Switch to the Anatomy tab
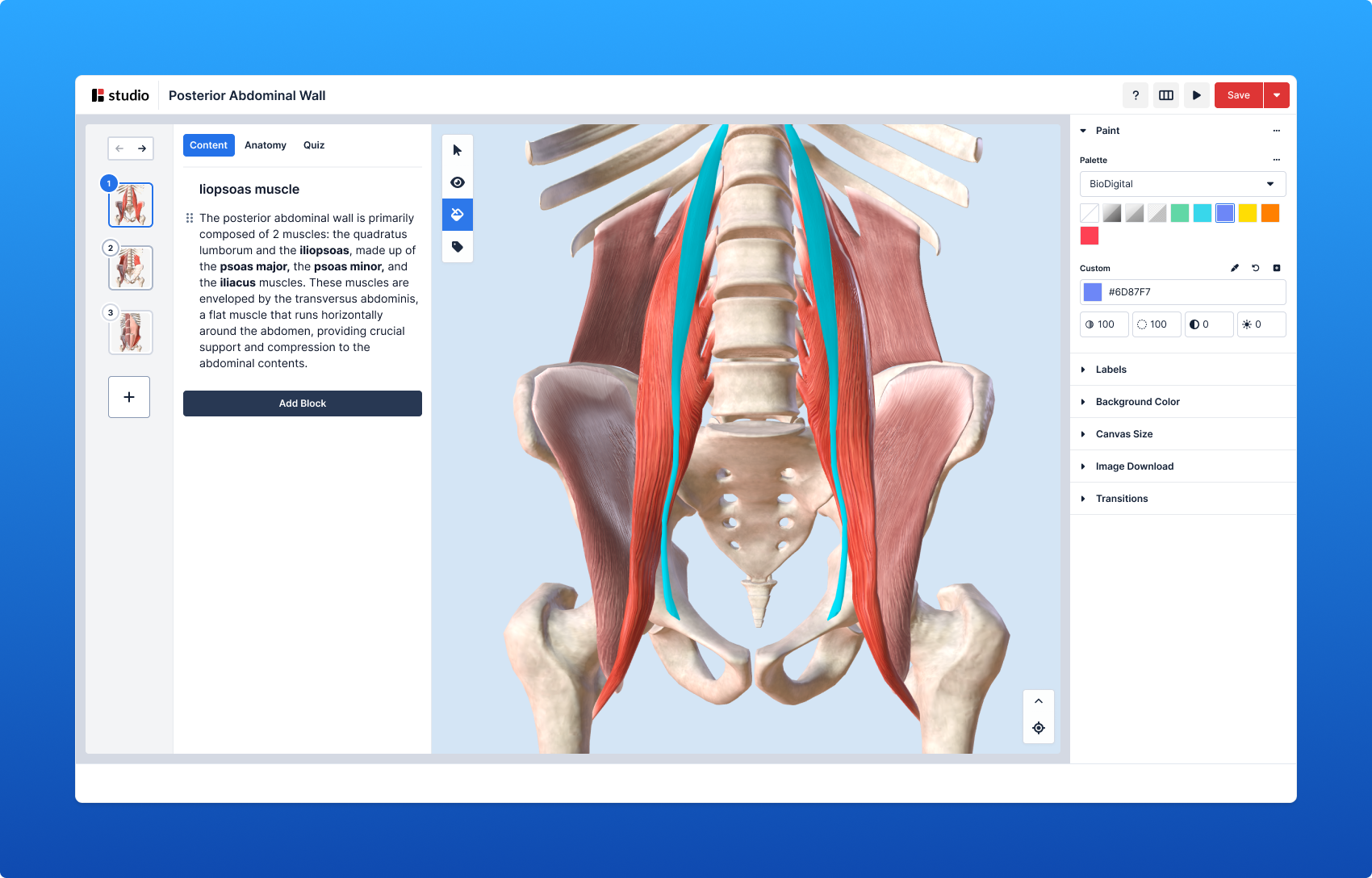The height and width of the screenshot is (878, 1372). [x=266, y=145]
